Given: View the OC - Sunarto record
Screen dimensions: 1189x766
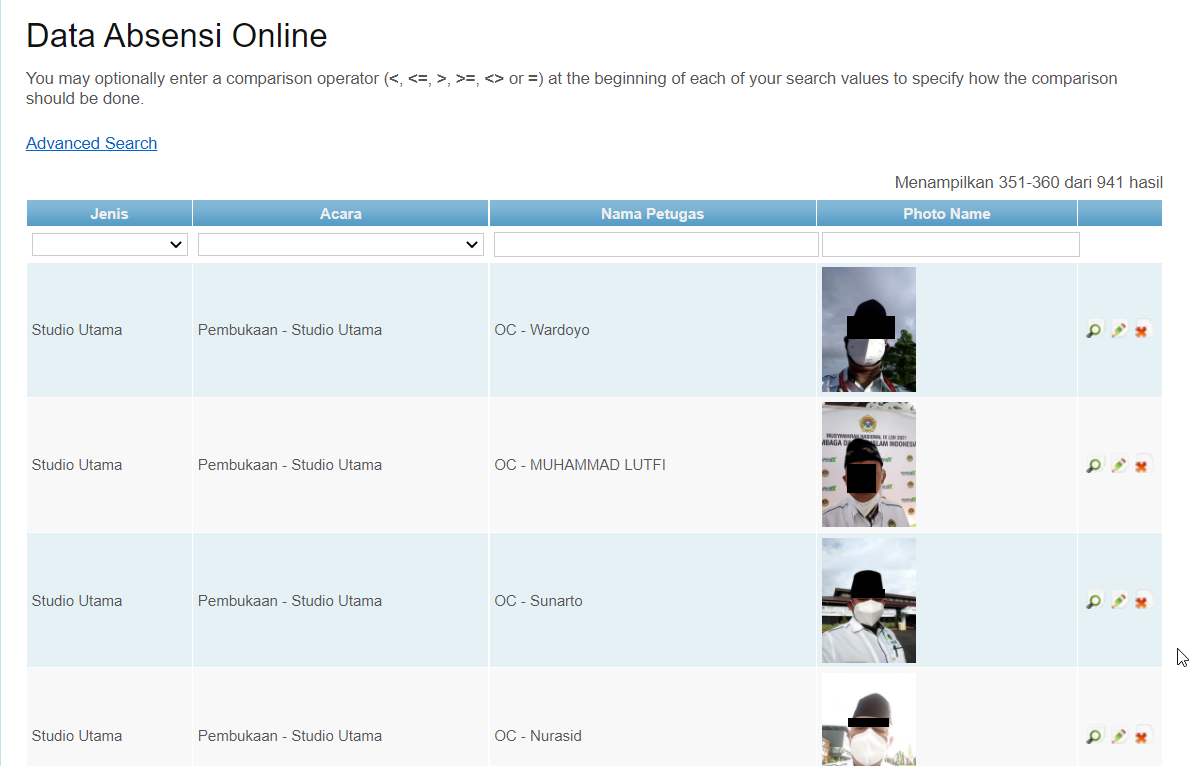Looking at the screenshot, I should (x=1093, y=601).
